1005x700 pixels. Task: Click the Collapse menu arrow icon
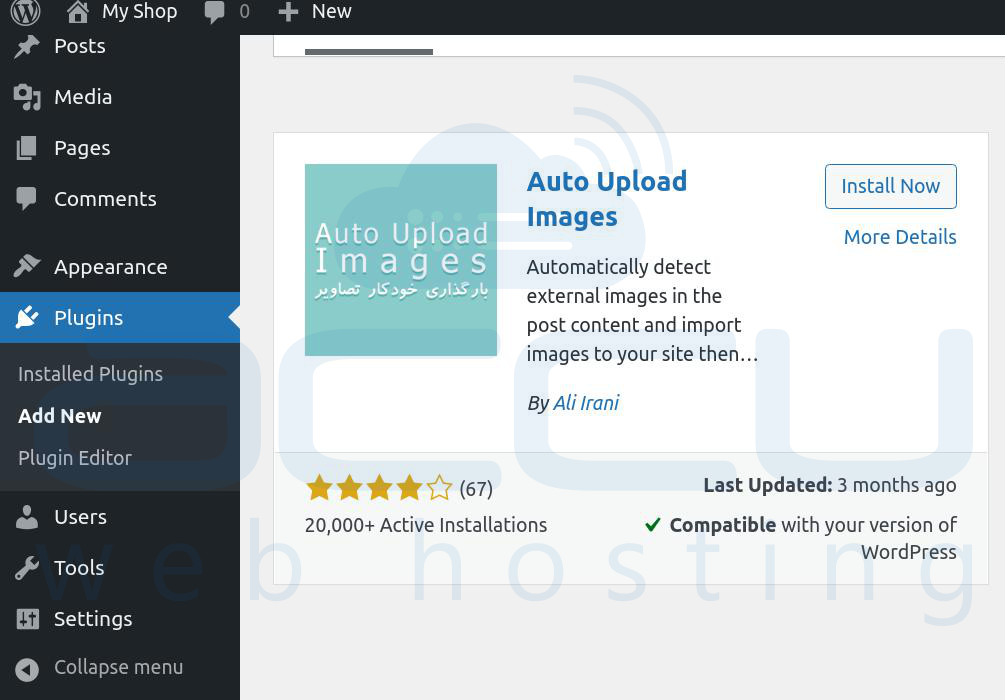pyautogui.click(x=27, y=669)
